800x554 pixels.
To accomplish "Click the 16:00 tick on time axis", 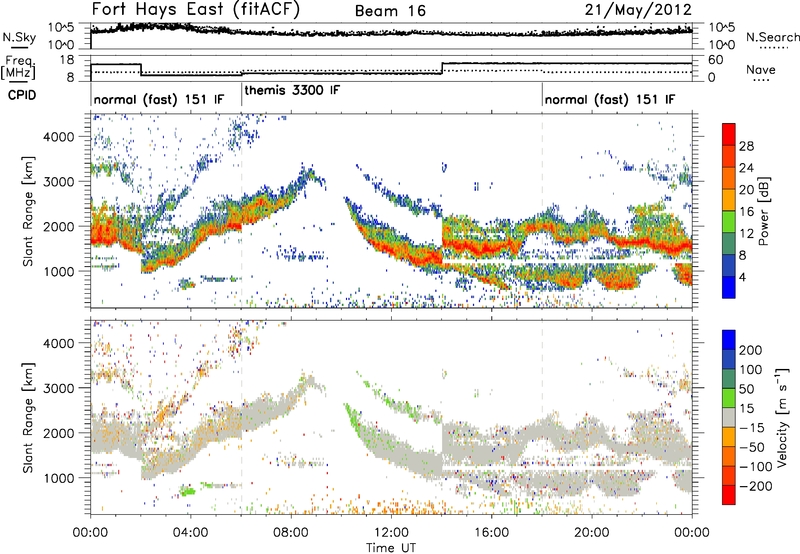I will click(491, 532).
